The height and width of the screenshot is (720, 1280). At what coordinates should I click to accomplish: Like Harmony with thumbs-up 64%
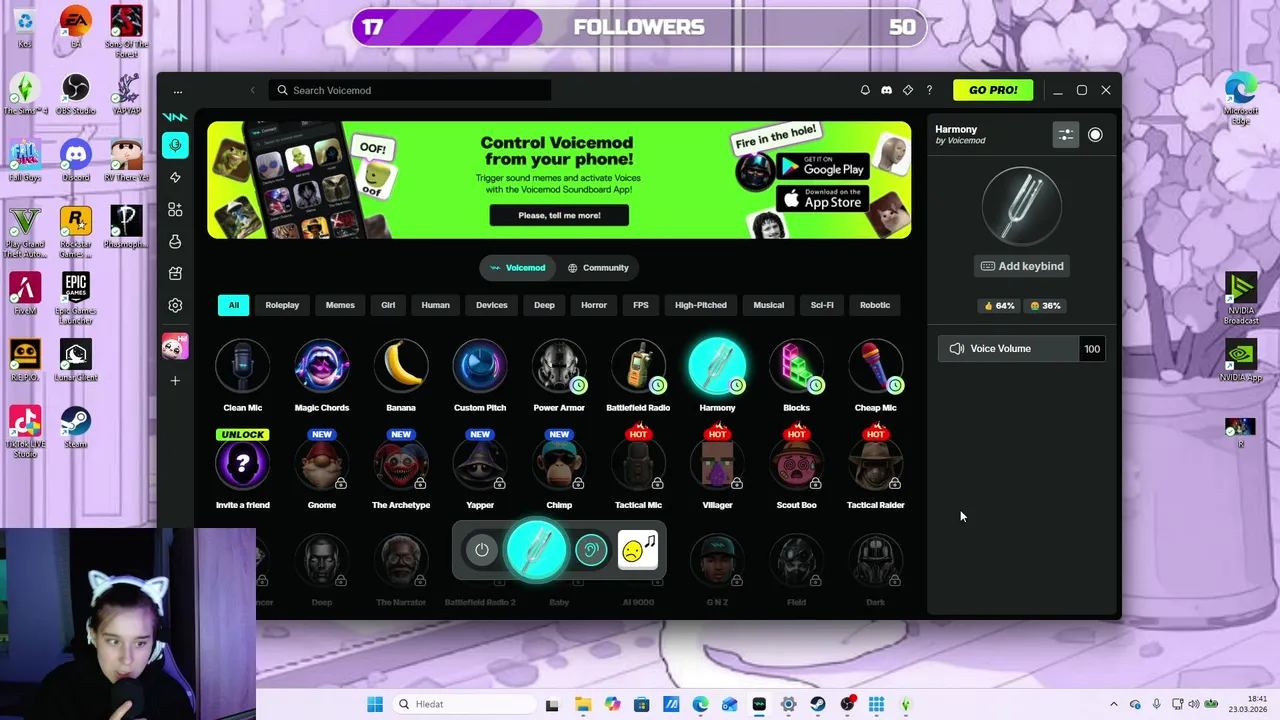[999, 306]
